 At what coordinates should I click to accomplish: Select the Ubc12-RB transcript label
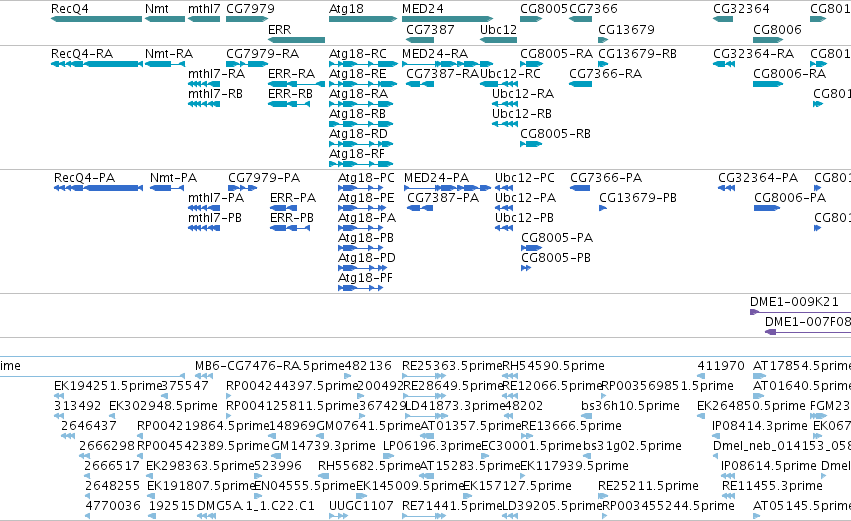pyautogui.click(x=522, y=115)
